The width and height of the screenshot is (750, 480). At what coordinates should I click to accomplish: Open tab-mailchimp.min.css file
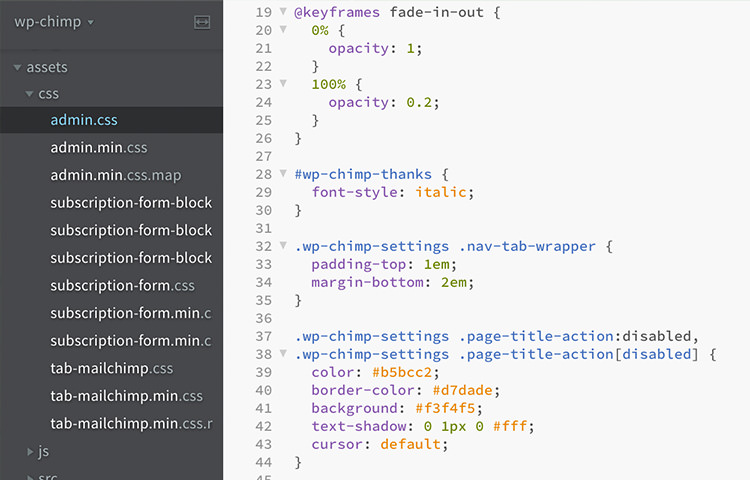tap(126, 396)
